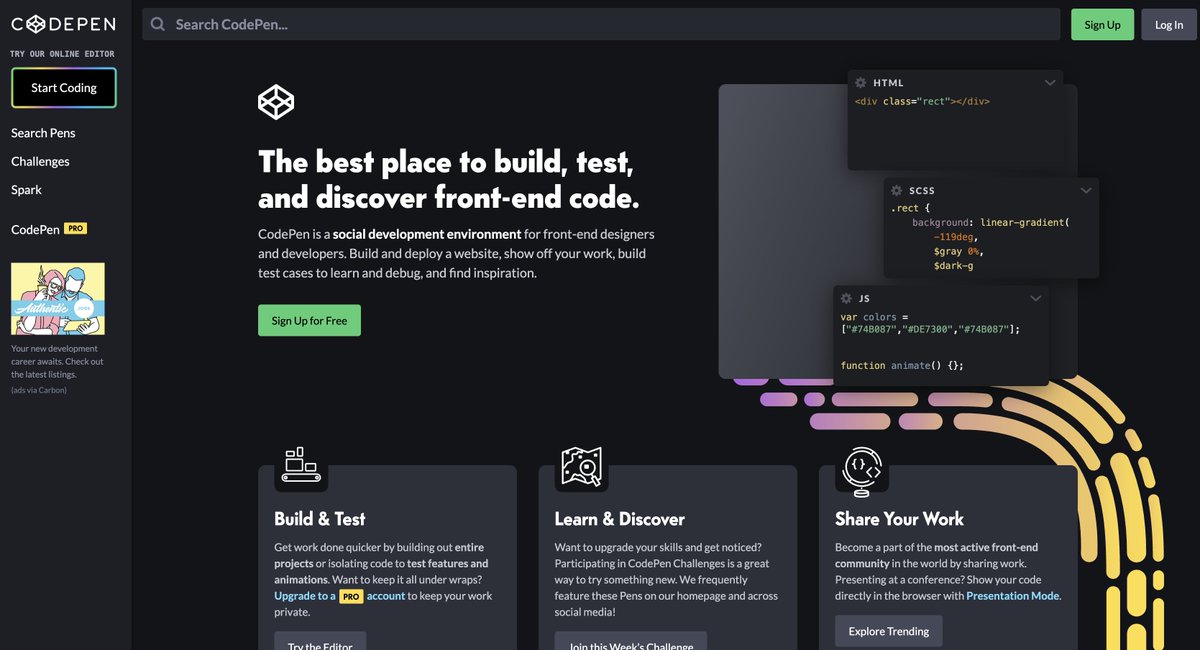Click the CodePen logo in header
Screen dimensions: 1200x650
click(x=63, y=24)
